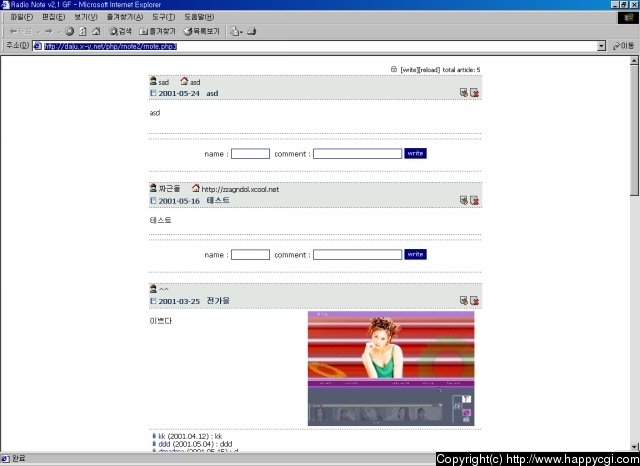Click the 이동 (Go) button
640x466 pixels.
623,46
